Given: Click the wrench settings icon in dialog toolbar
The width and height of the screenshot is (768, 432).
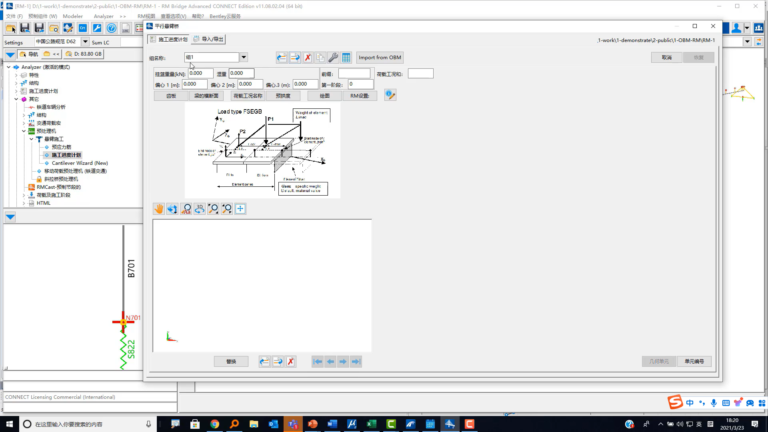Looking at the screenshot, I should pos(333,57).
